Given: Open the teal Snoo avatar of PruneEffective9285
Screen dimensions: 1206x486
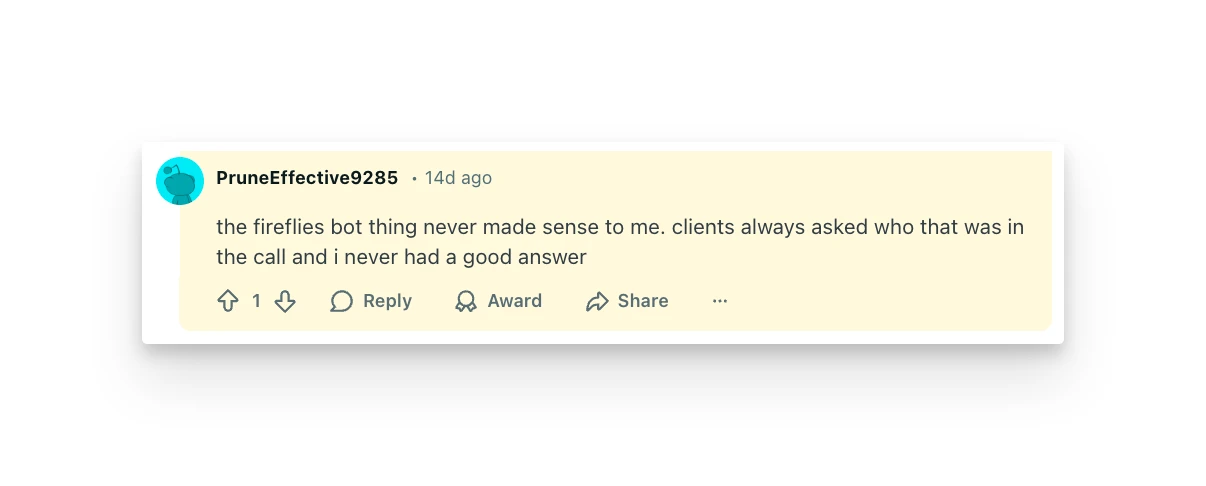Looking at the screenshot, I should click(180, 181).
